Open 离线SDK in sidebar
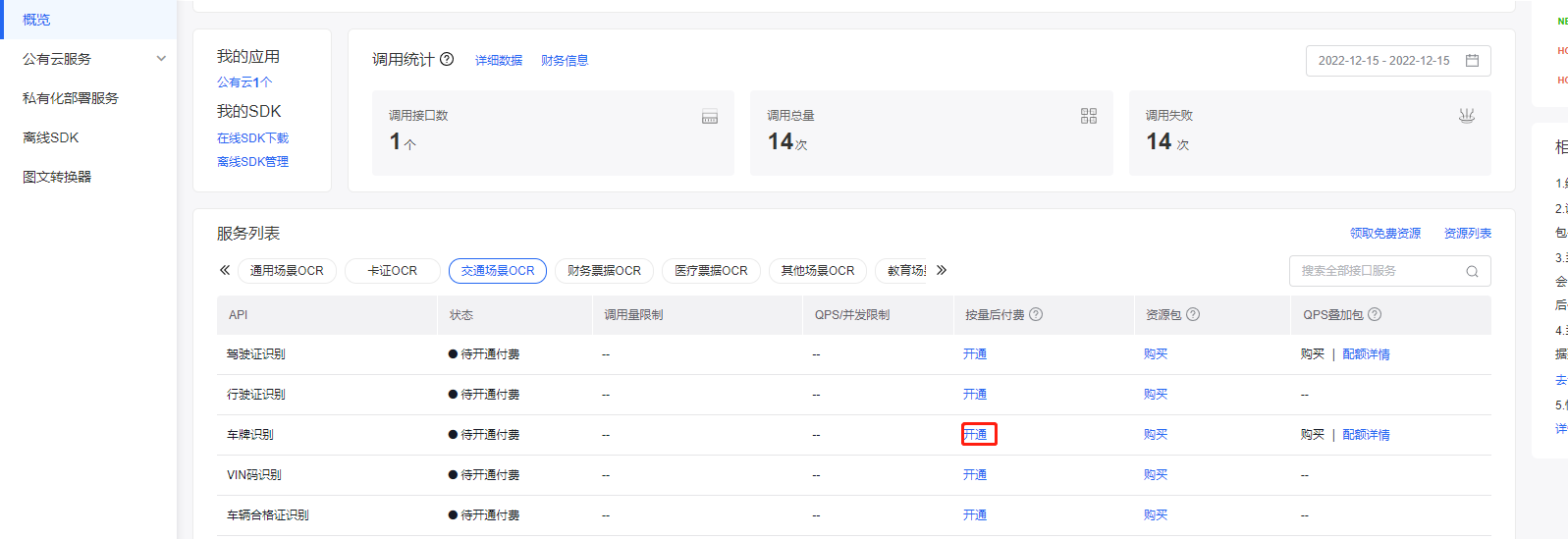 point(51,137)
